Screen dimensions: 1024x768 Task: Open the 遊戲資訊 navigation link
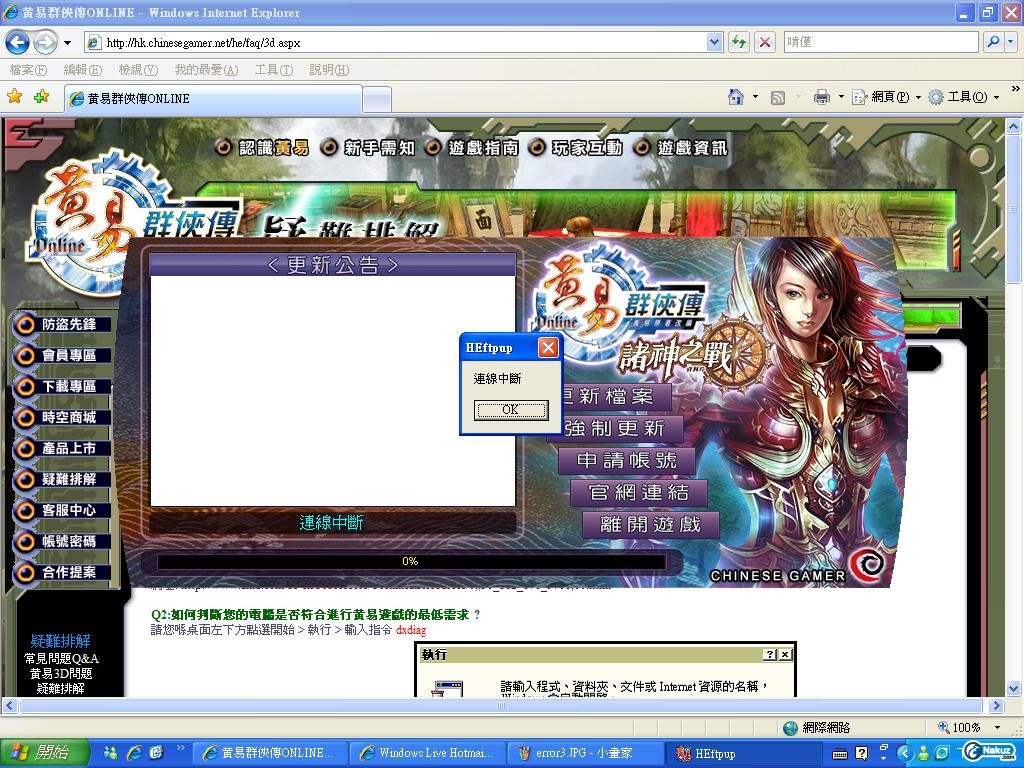click(680, 148)
